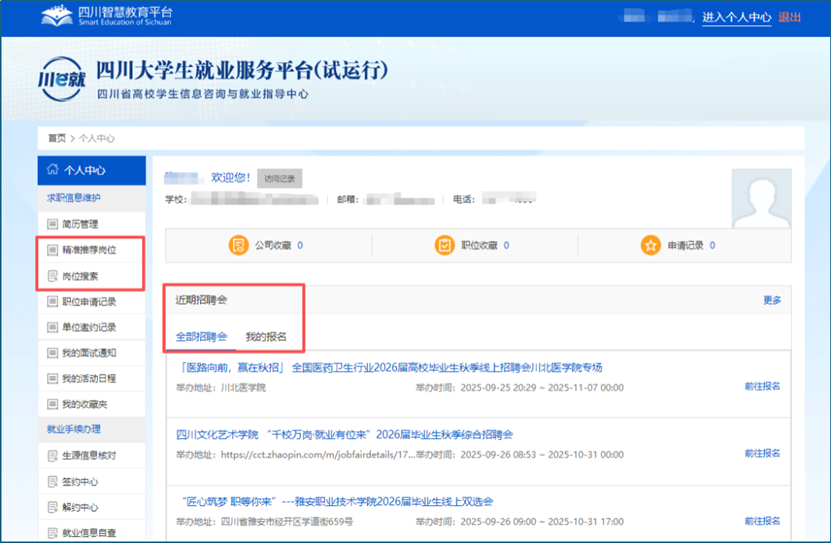Click the 近期招聘会 section heading
The height and width of the screenshot is (543, 831).
pos(201,300)
